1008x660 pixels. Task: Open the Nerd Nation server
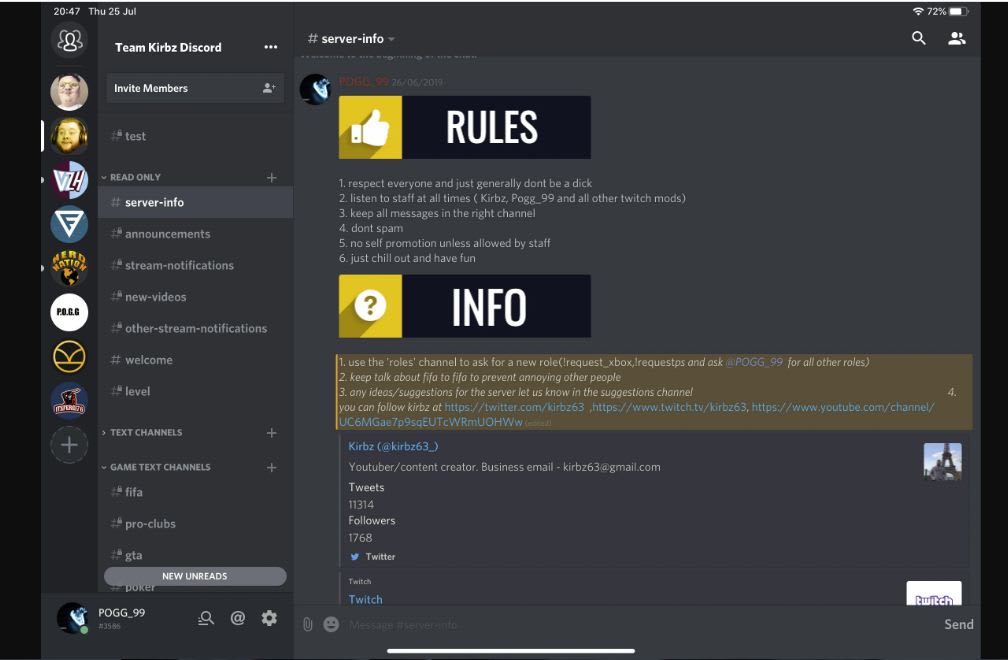coord(69,268)
